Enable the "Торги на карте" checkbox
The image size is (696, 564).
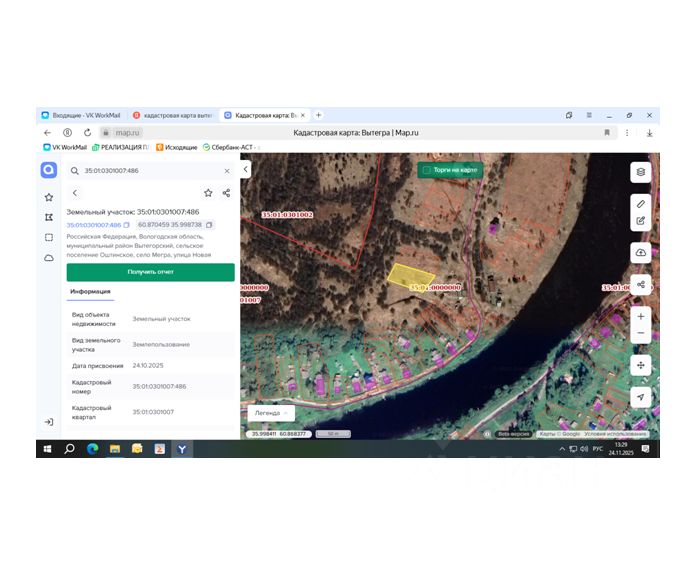[x=427, y=170]
